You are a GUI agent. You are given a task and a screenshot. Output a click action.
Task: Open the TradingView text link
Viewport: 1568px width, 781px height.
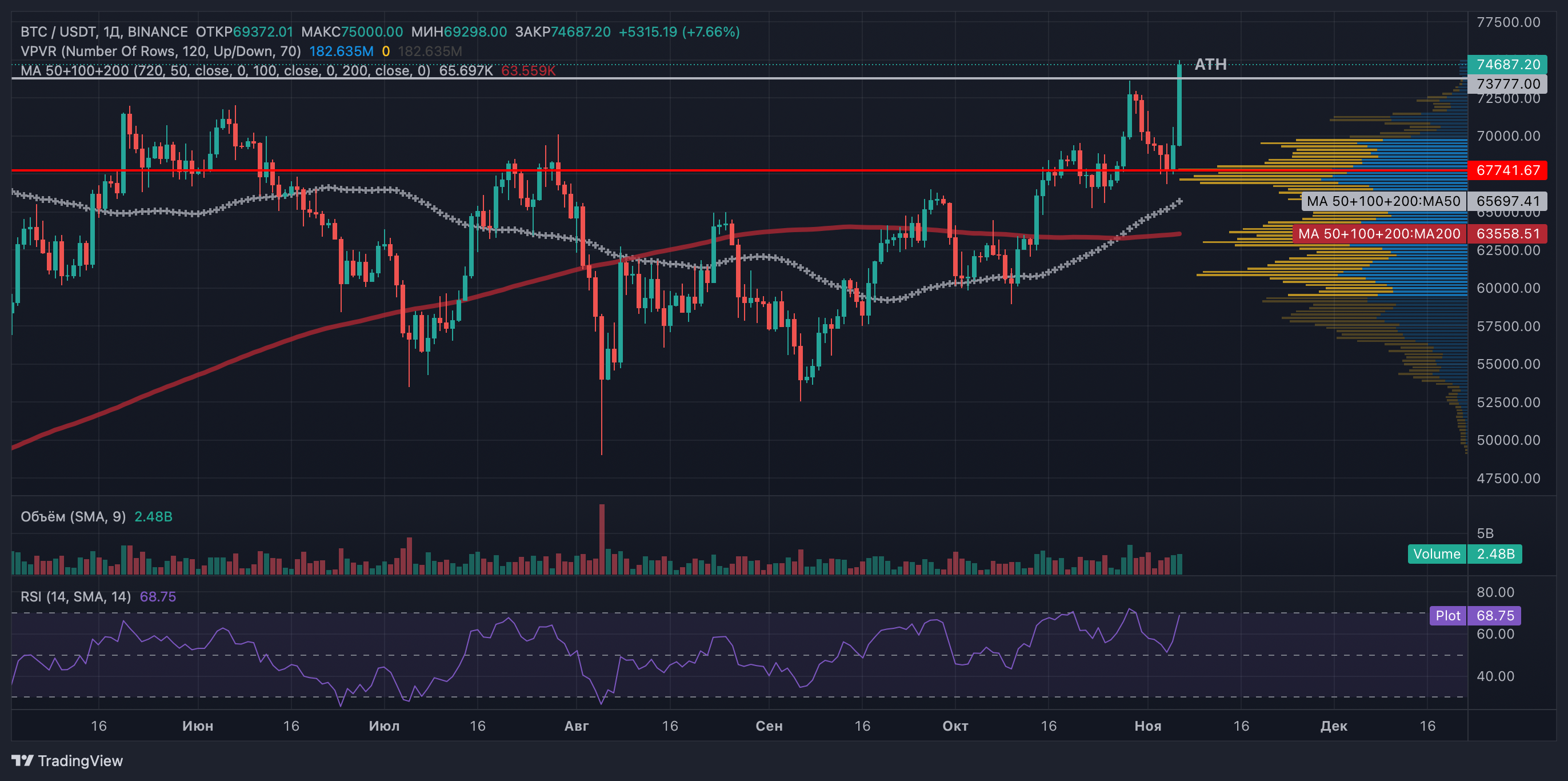point(81,761)
